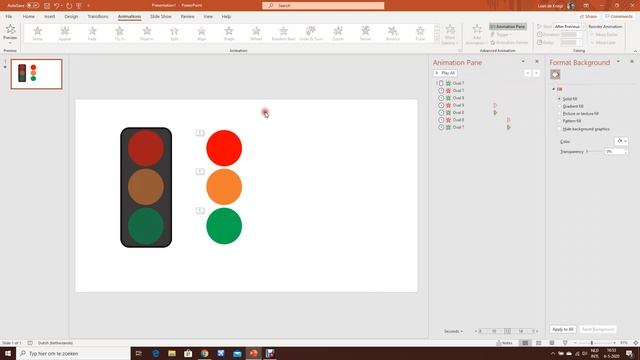Open Format Background pane options arrow
640x360 pixels.
pos(618,62)
